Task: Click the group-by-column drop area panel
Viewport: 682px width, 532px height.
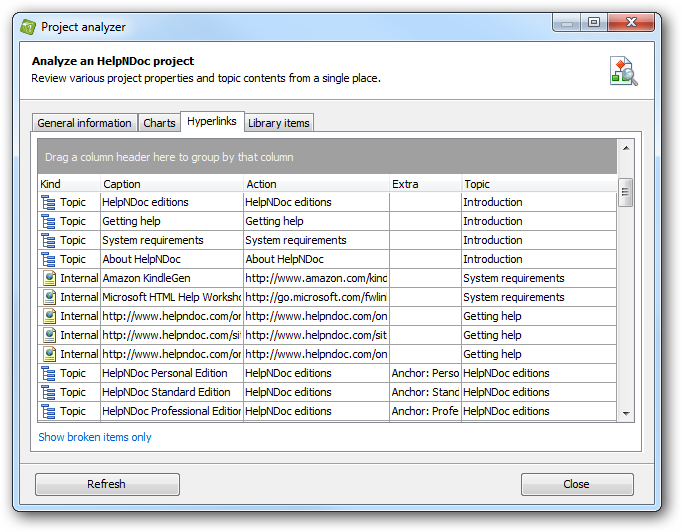Action: point(327,157)
